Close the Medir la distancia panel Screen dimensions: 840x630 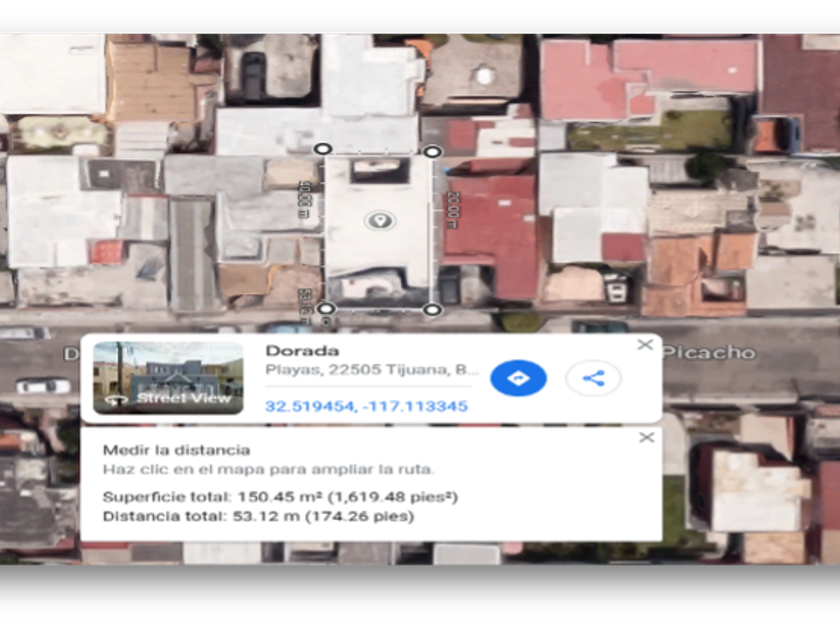(x=647, y=438)
